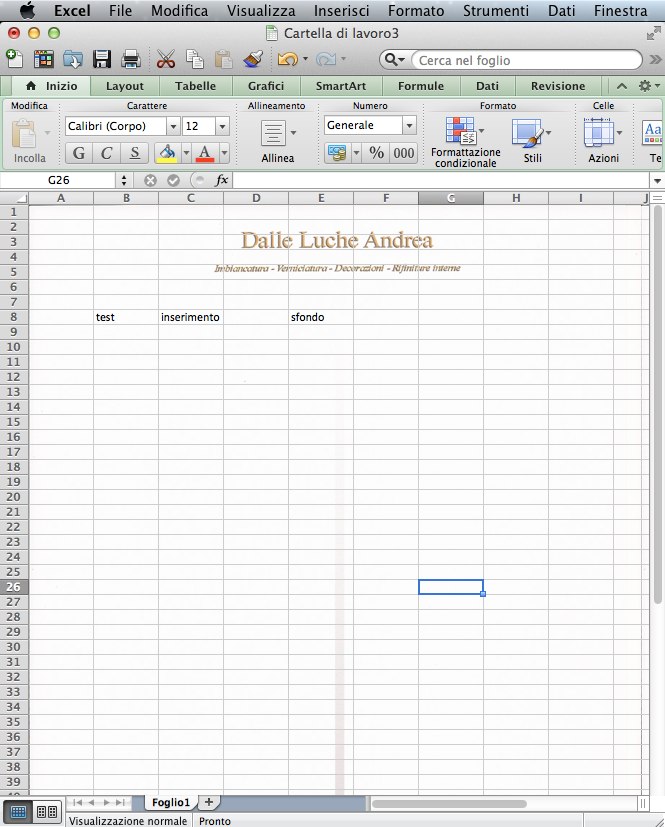Select cell containing 'inserimento'
Screen dimensions: 665x827
point(191,317)
